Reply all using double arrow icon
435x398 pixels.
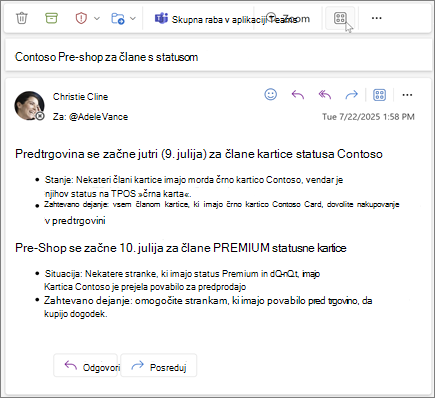325,95
